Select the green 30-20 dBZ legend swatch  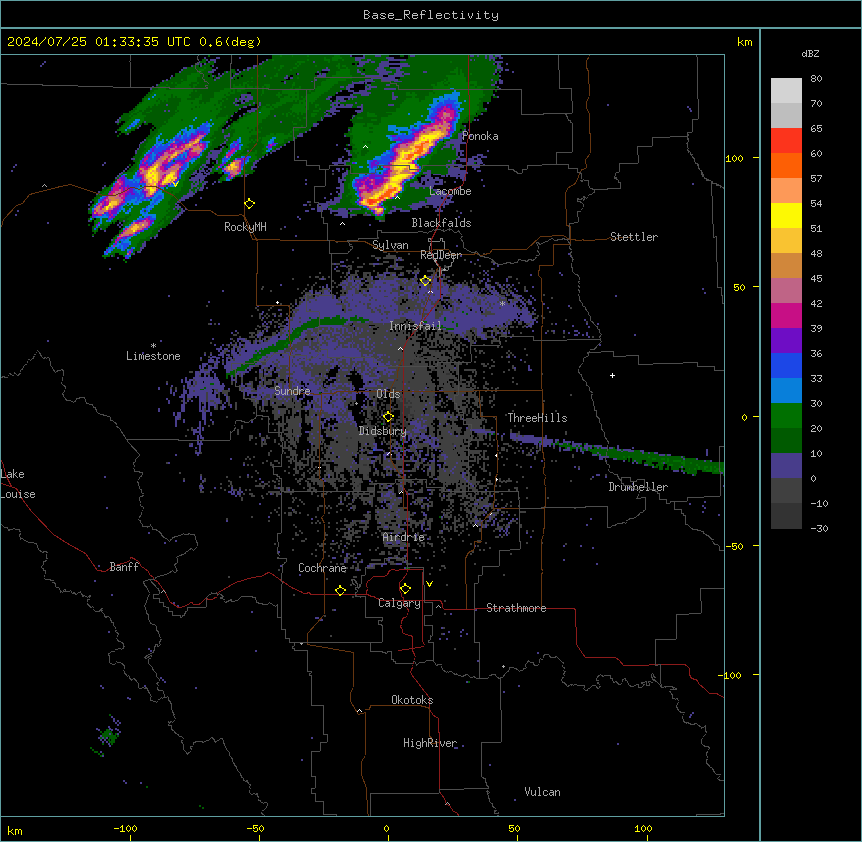786,416
